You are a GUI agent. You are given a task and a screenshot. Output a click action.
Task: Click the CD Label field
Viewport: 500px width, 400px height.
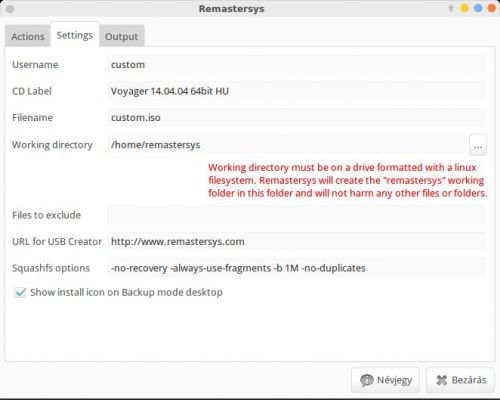pyautogui.click(x=297, y=91)
